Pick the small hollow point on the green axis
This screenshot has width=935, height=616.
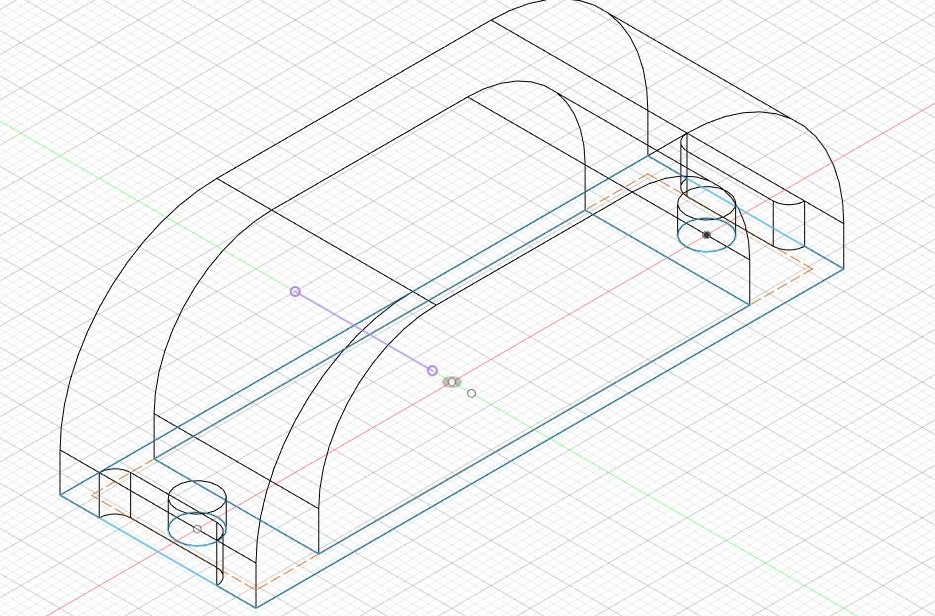click(x=472, y=394)
